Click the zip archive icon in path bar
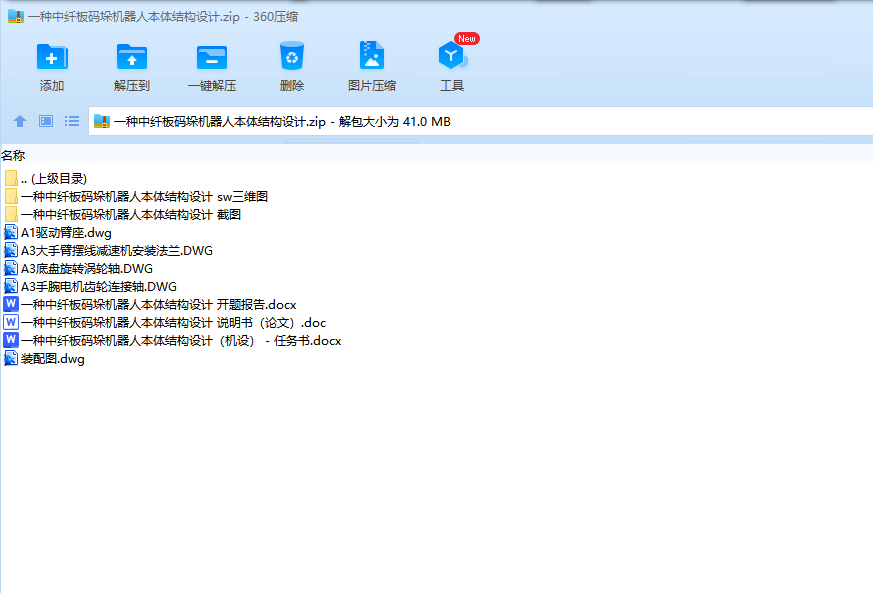The width and height of the screenshot is (873, 593). click(101, 121)
